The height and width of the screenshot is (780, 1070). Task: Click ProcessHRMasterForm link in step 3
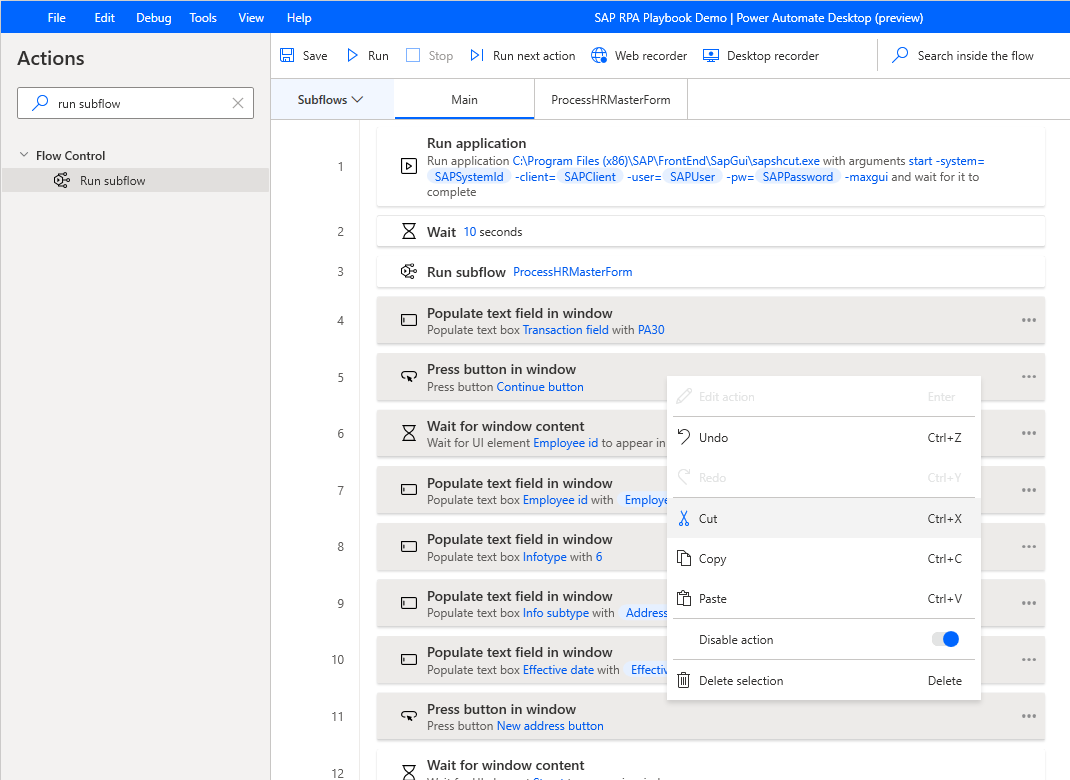click(x=573, y=272)
